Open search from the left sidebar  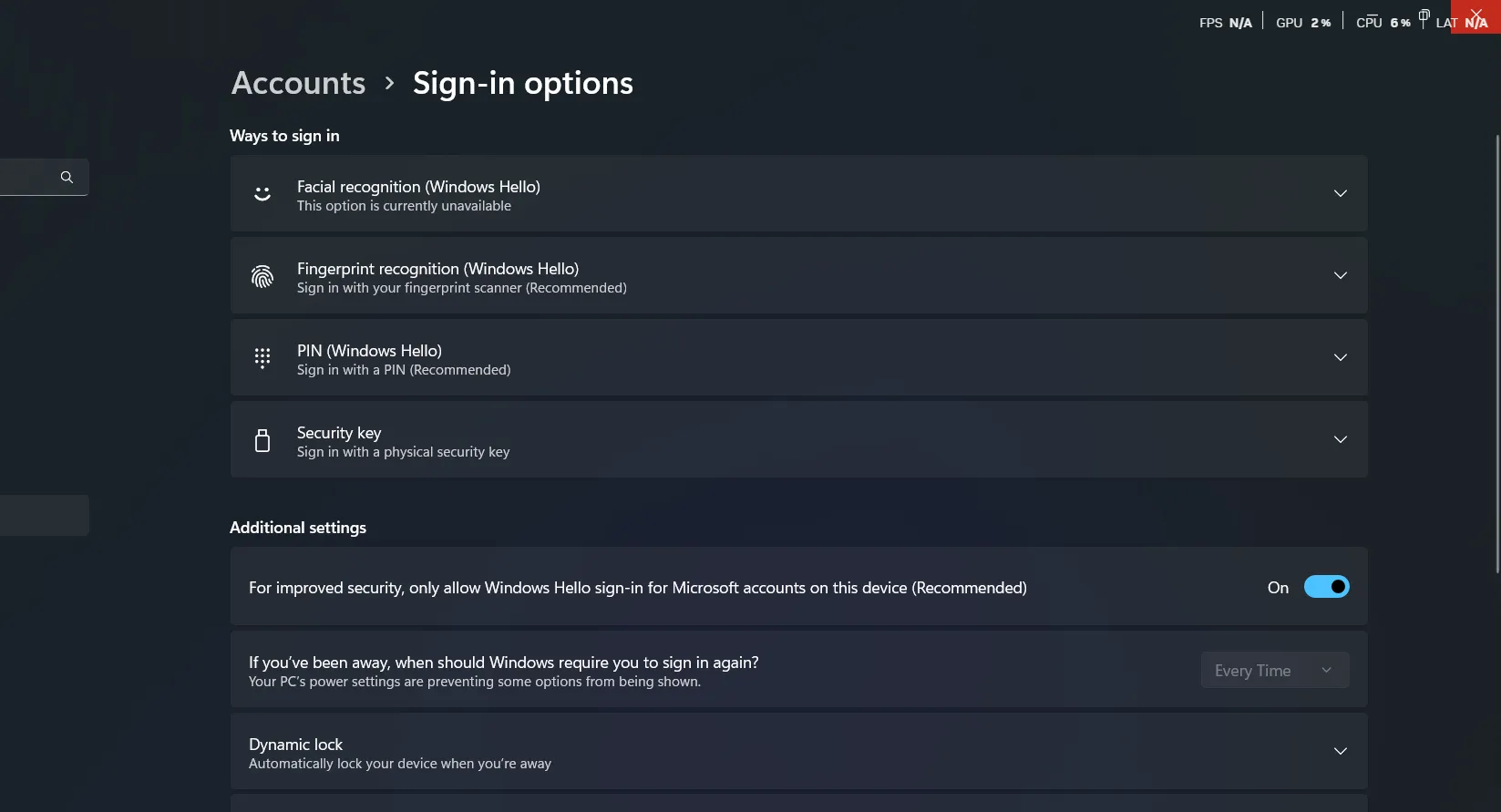click(x=67, y=177)
